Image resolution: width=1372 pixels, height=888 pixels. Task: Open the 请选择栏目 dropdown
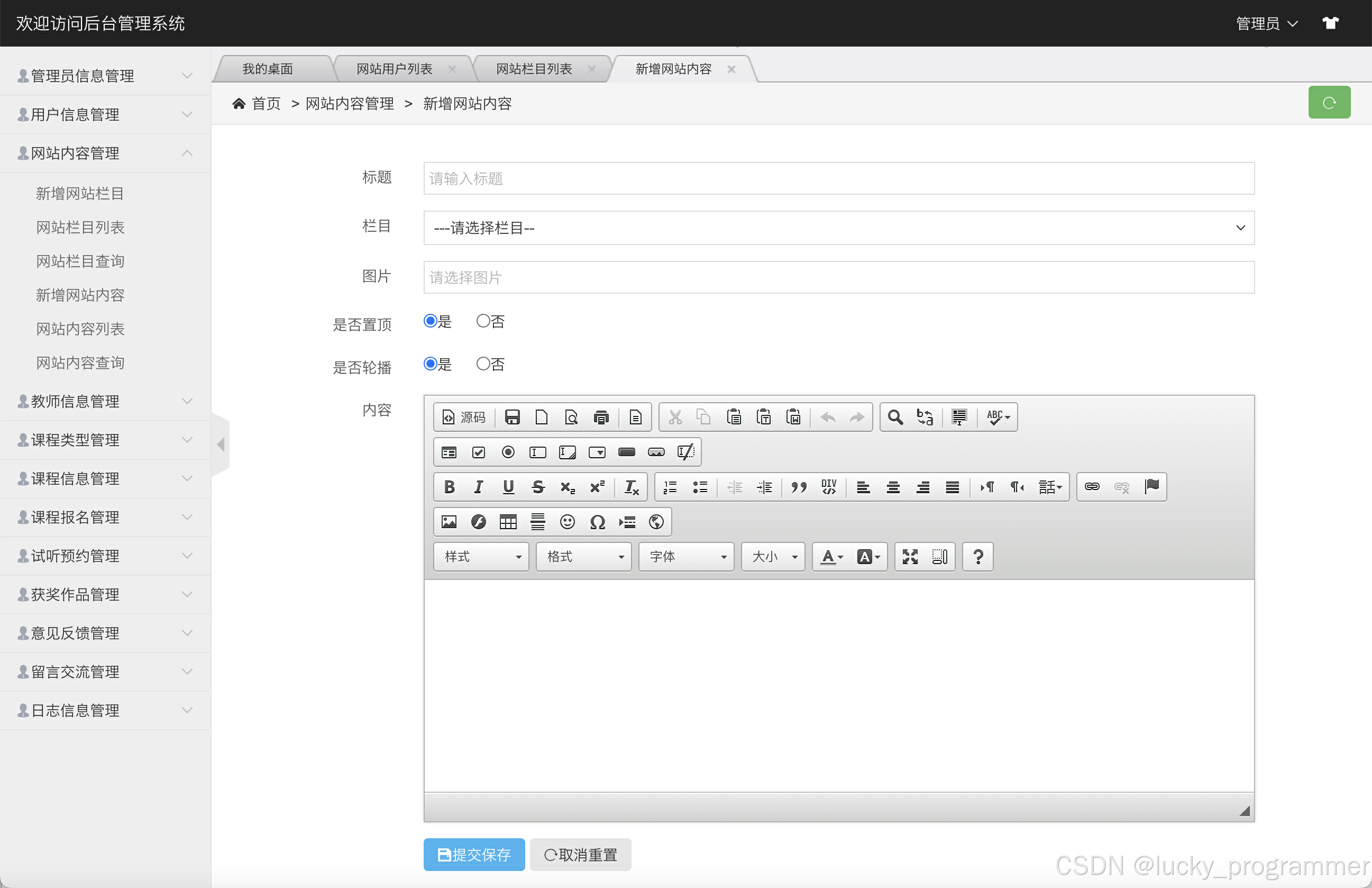coord(838,228)
